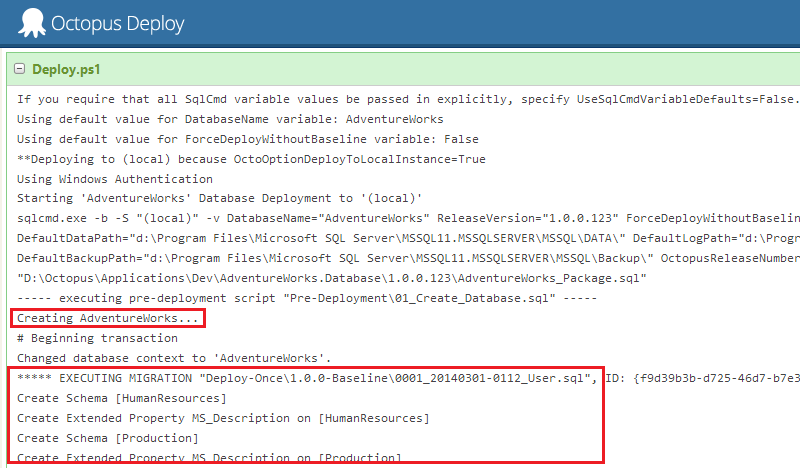Click the highlighted 'Creating AdventureWorks...' line
This screenshot has width=800, height=468.
click(x=107, y=318)
